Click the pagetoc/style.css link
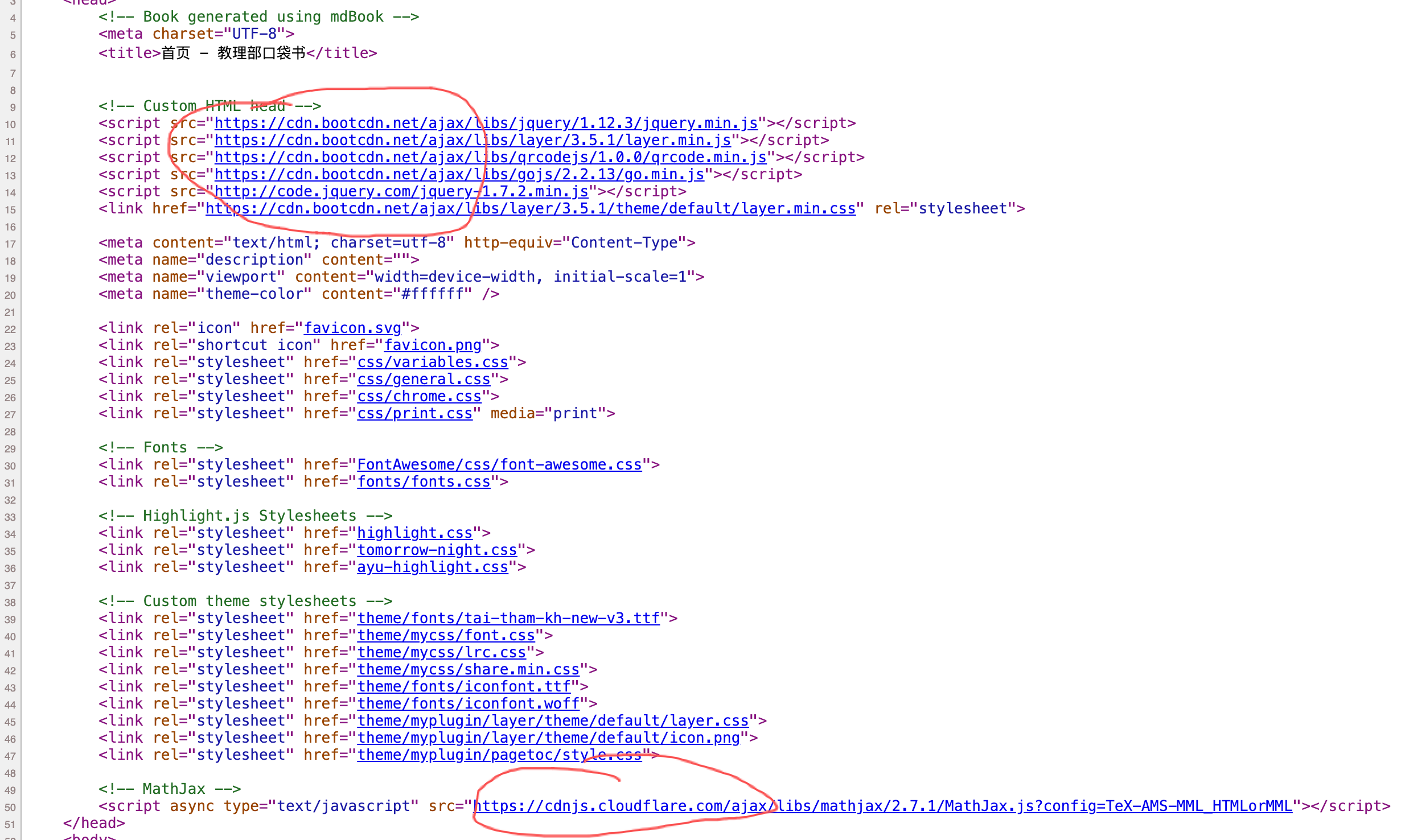The width and height of the screenshot is (1405, 840). click(x=499, y=755)
